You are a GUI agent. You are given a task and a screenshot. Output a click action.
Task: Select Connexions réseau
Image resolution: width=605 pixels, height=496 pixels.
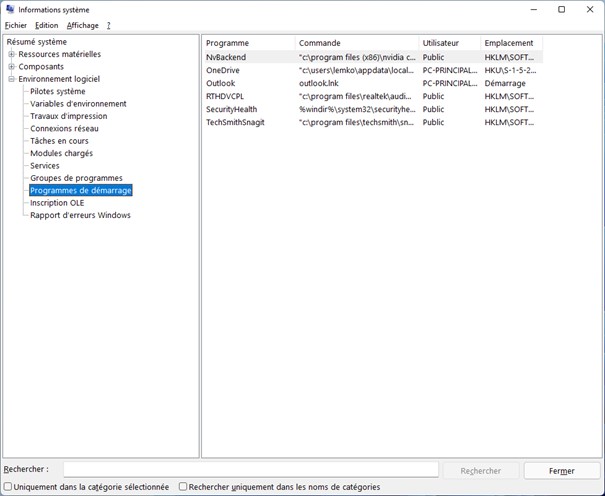64,128
